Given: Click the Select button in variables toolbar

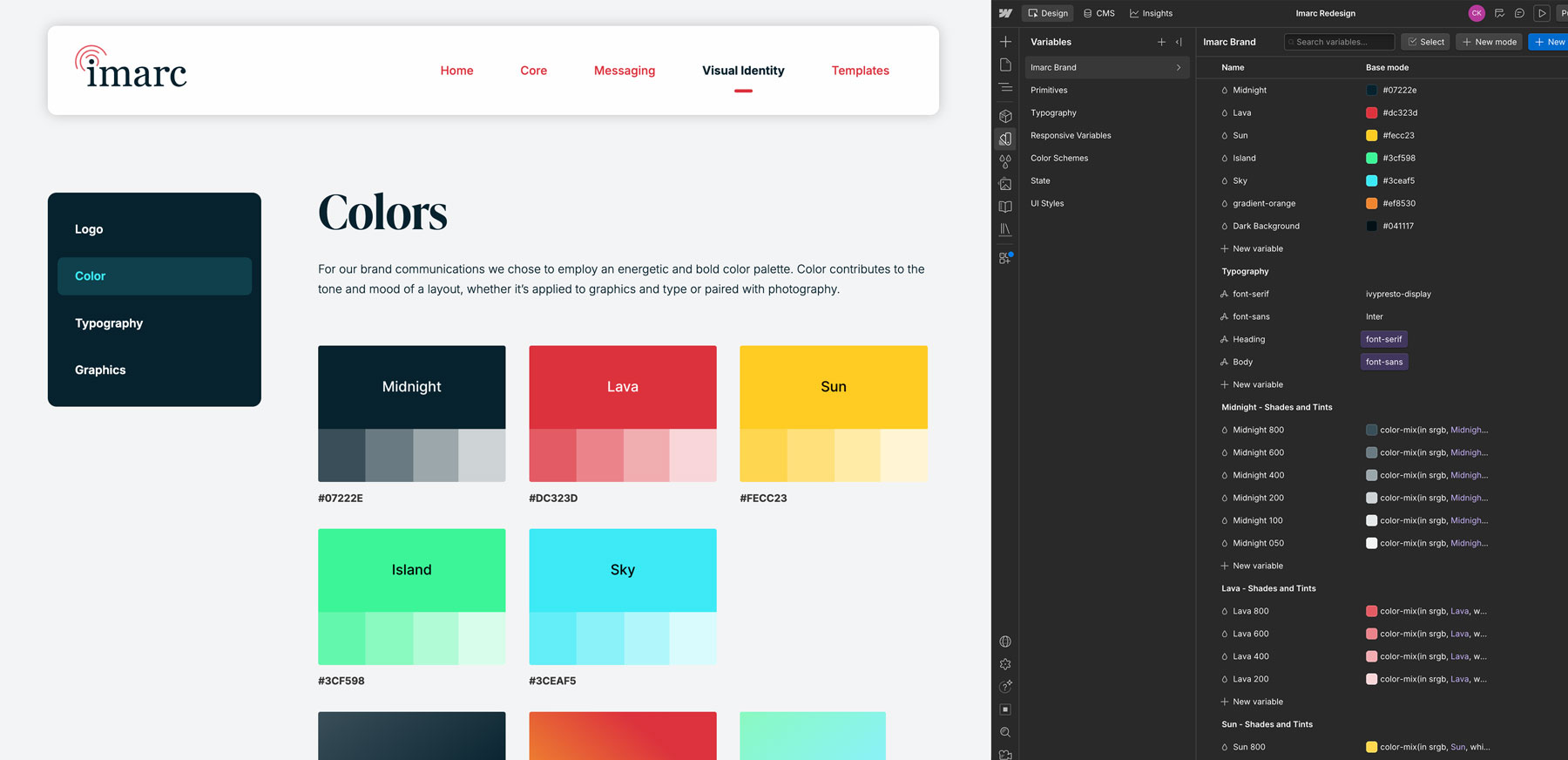Looking at the screenshot, I should (1426, 42).
